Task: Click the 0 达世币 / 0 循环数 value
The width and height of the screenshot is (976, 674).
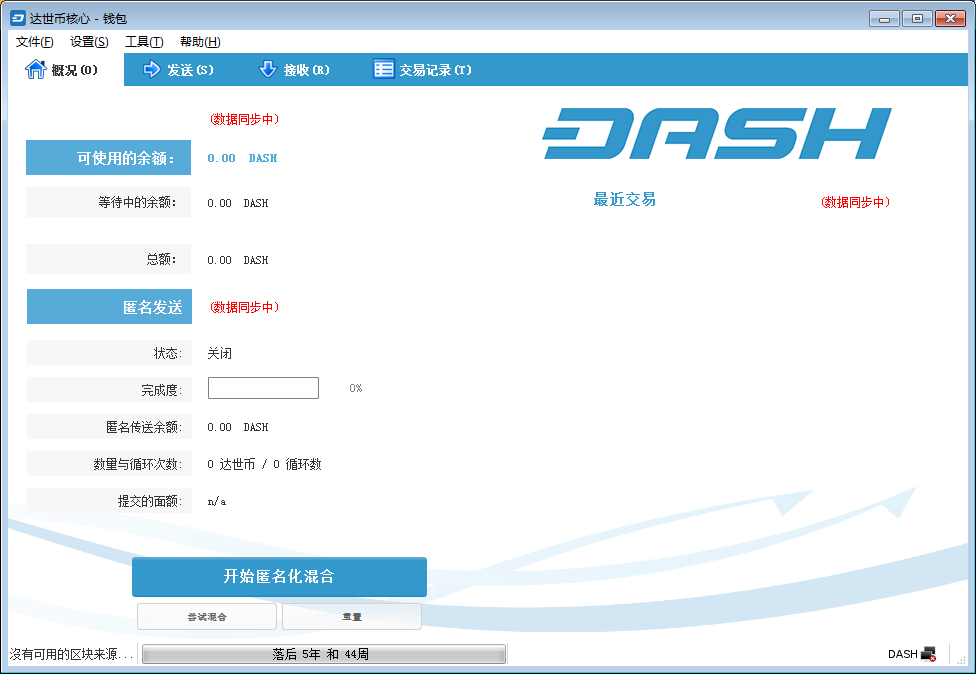Action: pos(265,464)
